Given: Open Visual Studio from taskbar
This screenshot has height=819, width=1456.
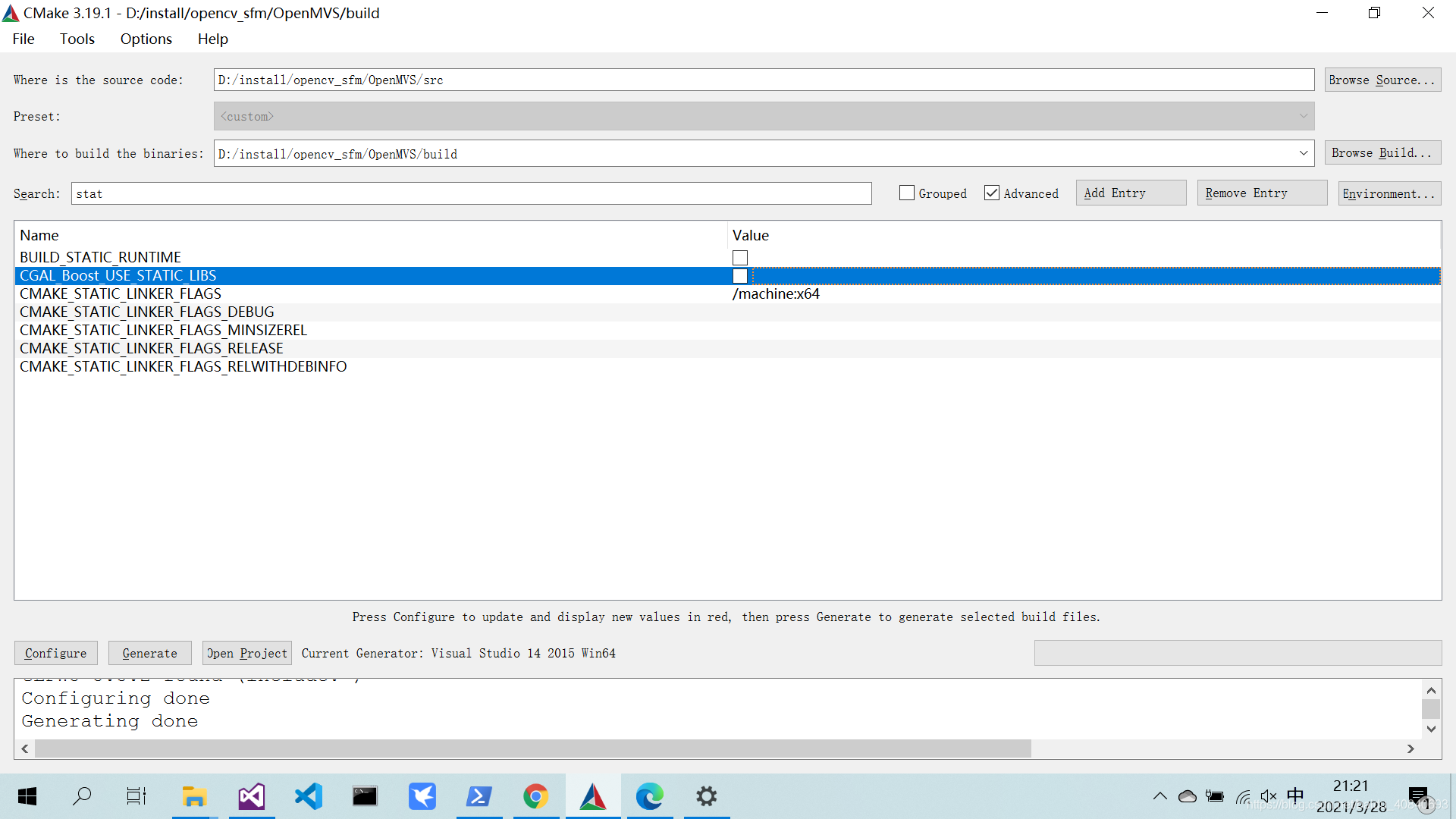Looking at the screenshot, I should point(252,796).
